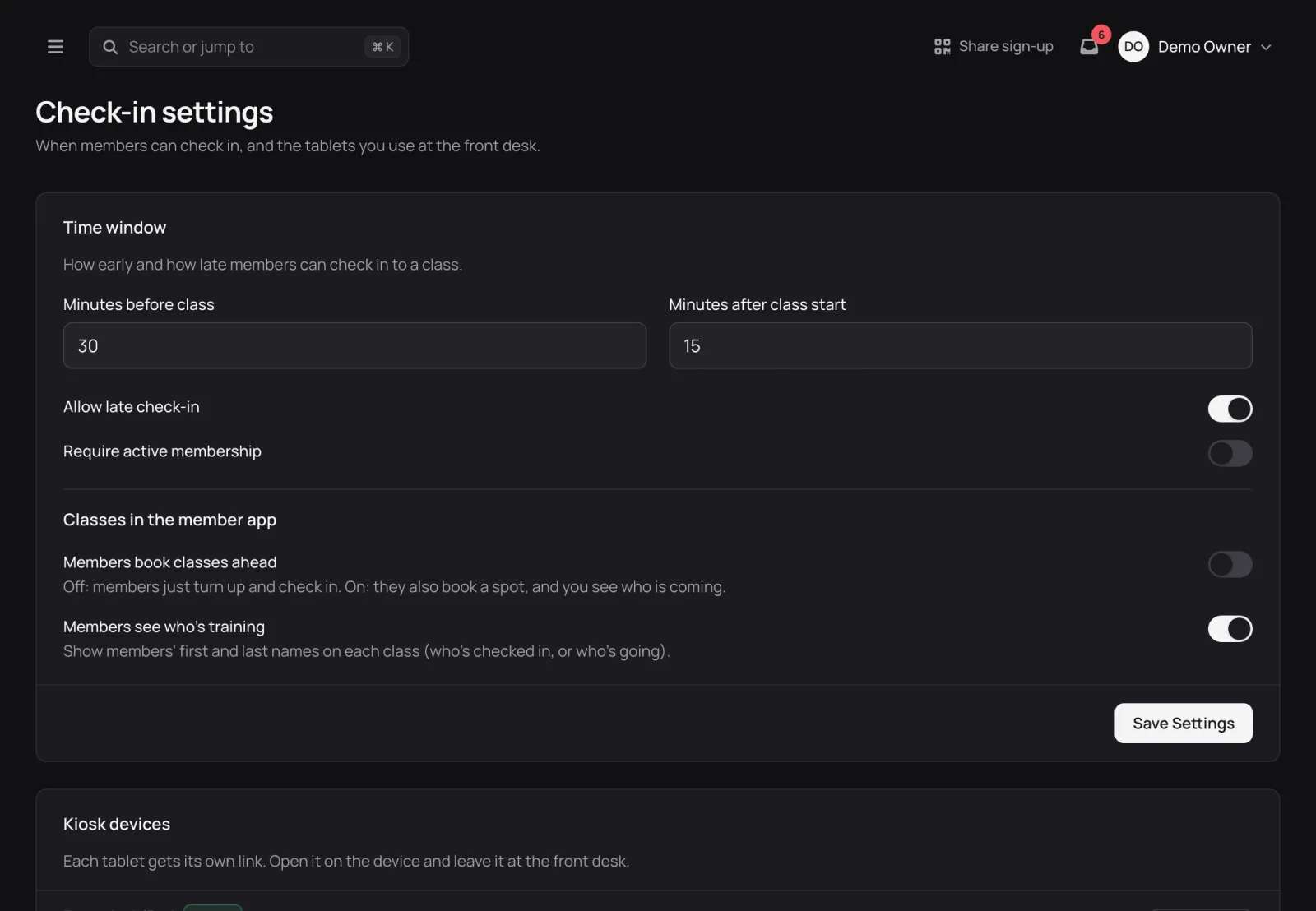This screenshot has width=1316, height=911.
Task: Click the Kiosk devices section title
Action: tap(117, 824)
